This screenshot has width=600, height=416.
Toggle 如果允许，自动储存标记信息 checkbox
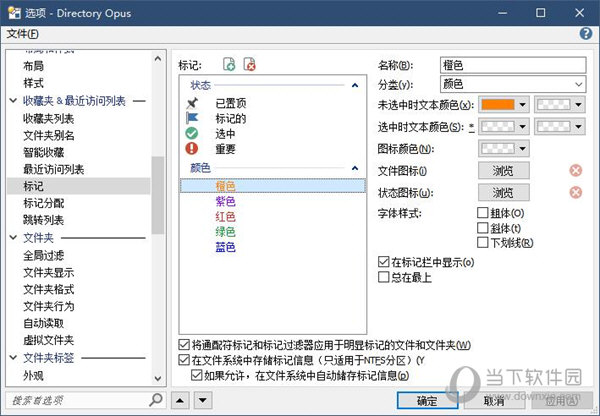(x=196, y=375)
